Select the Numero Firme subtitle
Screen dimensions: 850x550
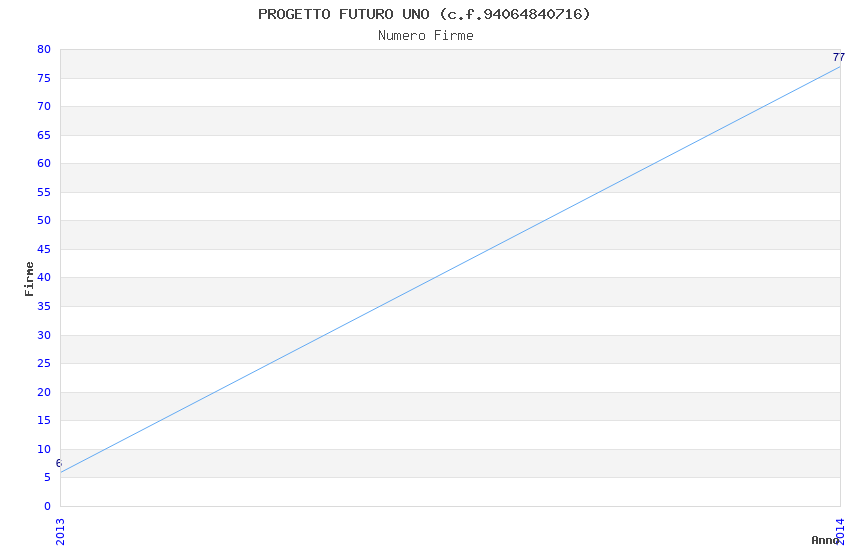[x=425, y=36]
